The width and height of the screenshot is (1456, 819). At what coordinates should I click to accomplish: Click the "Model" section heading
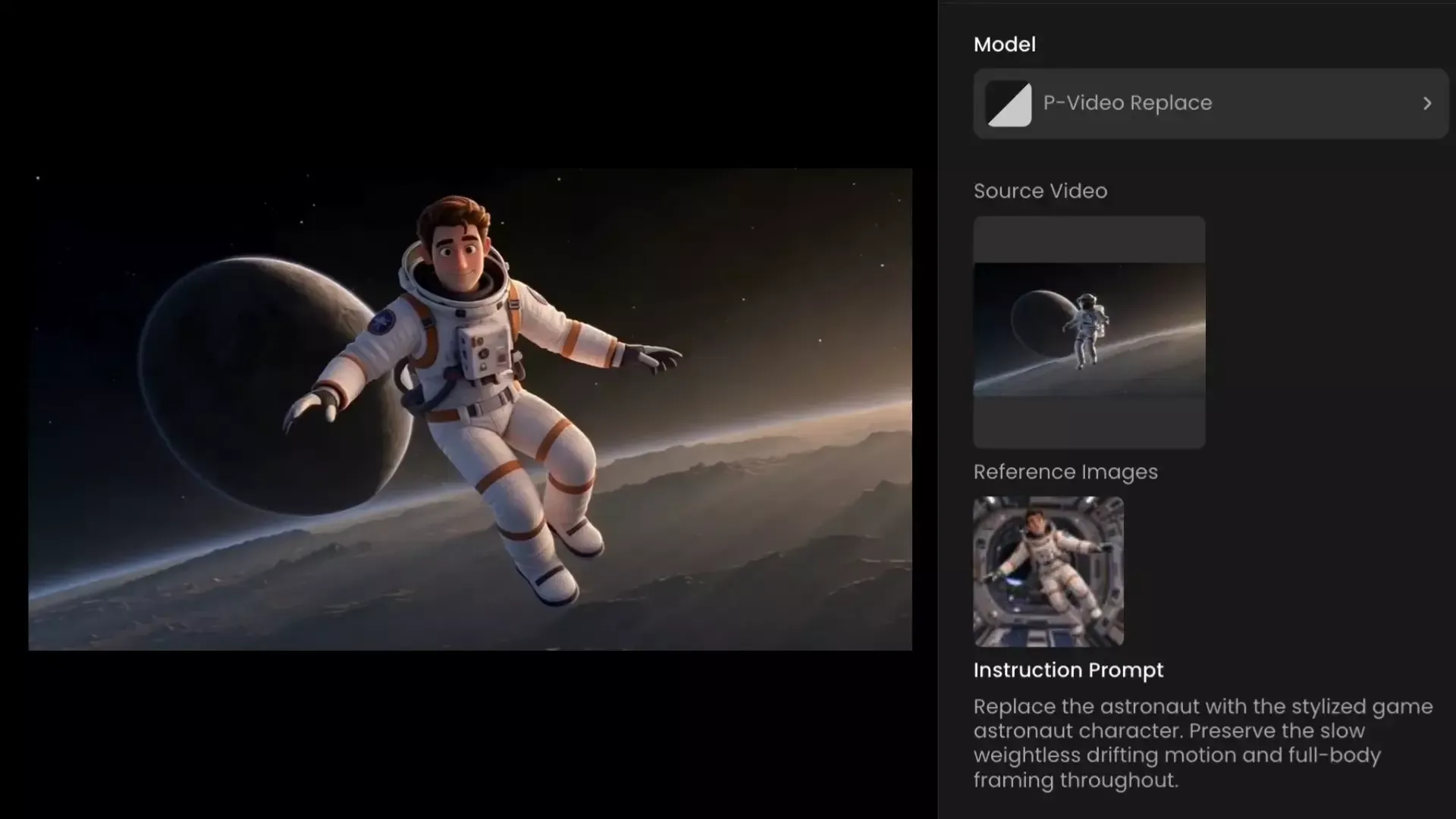(1005, 45)
